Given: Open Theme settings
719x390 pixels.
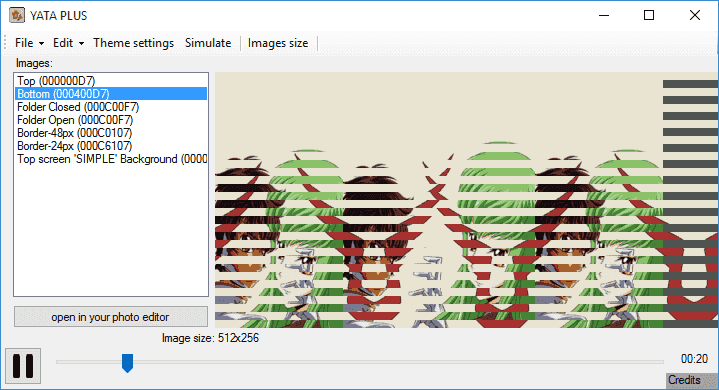Looking at the screenshot, I should click(x=133, y=43).
